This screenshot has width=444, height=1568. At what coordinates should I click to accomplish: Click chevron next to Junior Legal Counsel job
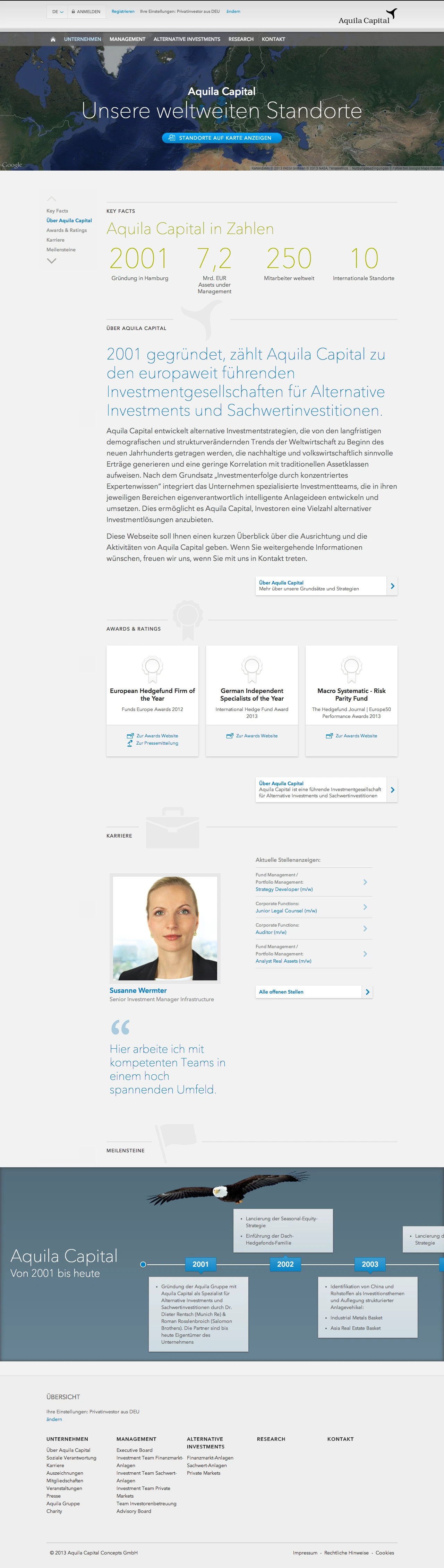(x=365, y=907)
